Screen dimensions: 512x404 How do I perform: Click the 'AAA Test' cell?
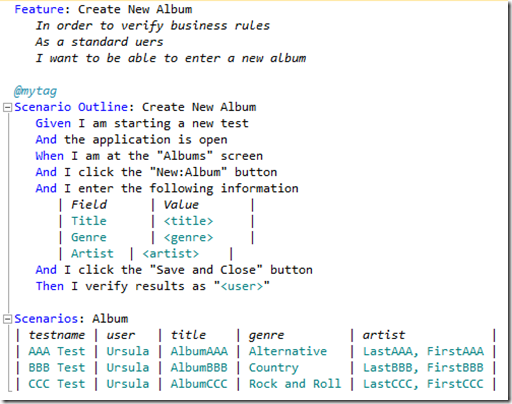coord(57,351)
